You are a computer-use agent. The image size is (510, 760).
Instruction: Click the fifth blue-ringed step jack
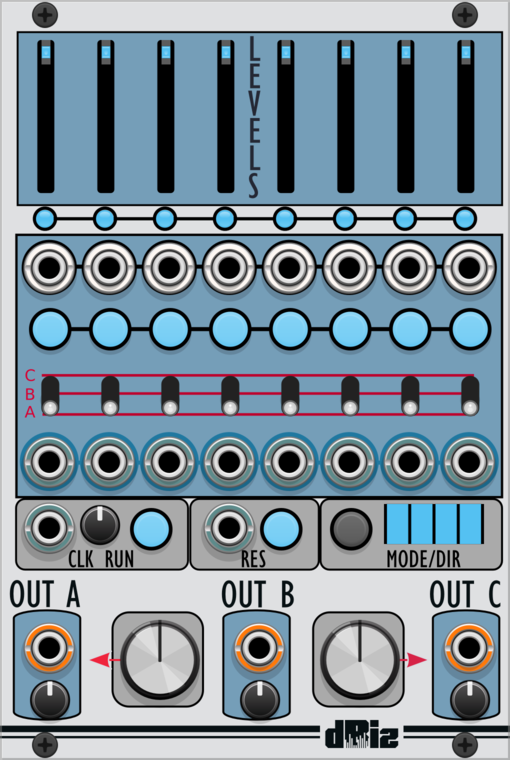[x=289, y=461]
